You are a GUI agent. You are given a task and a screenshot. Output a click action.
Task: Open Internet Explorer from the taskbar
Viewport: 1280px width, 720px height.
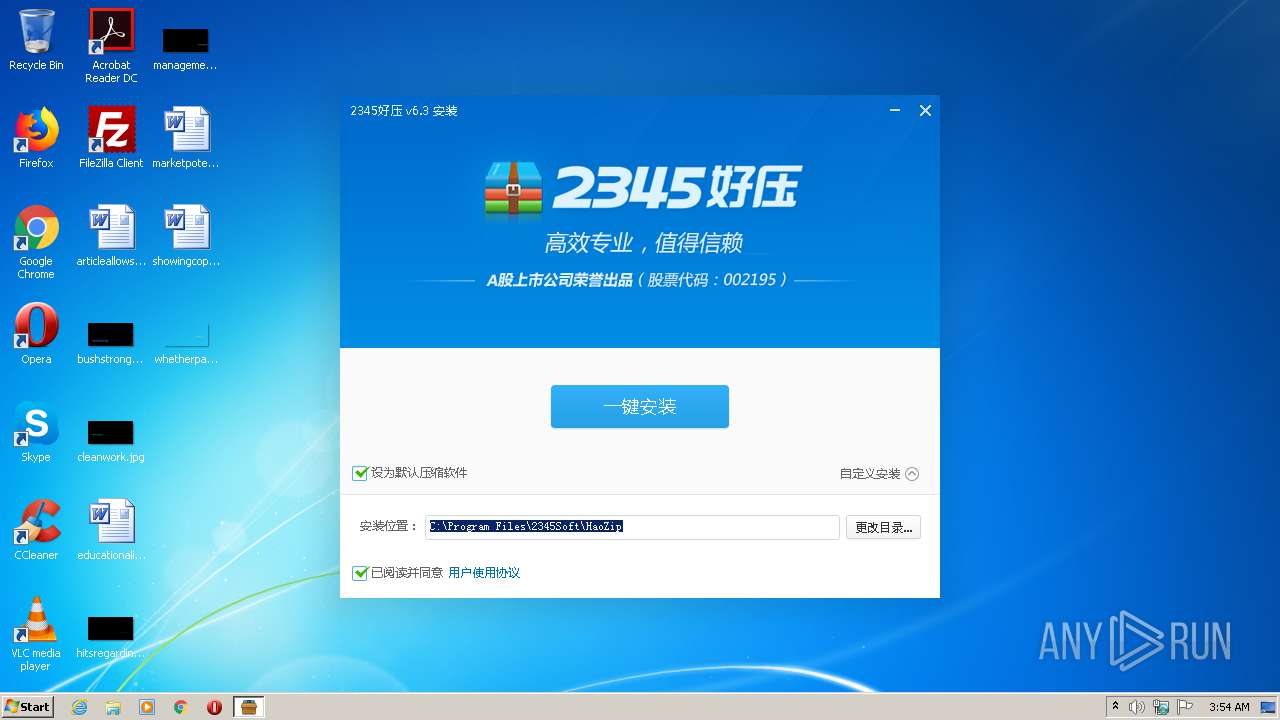[79, 707]
